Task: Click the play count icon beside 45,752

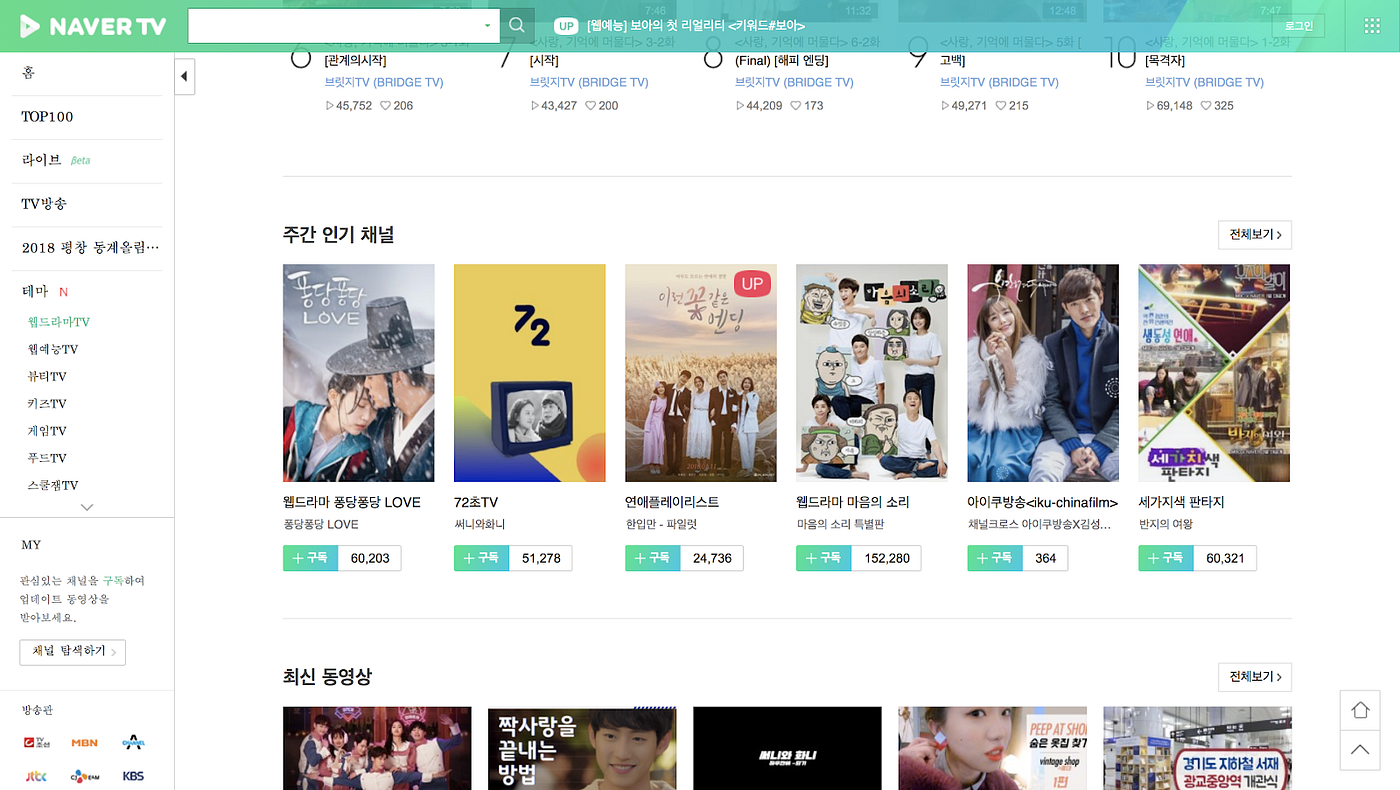Action: click(x=330, y=105)
